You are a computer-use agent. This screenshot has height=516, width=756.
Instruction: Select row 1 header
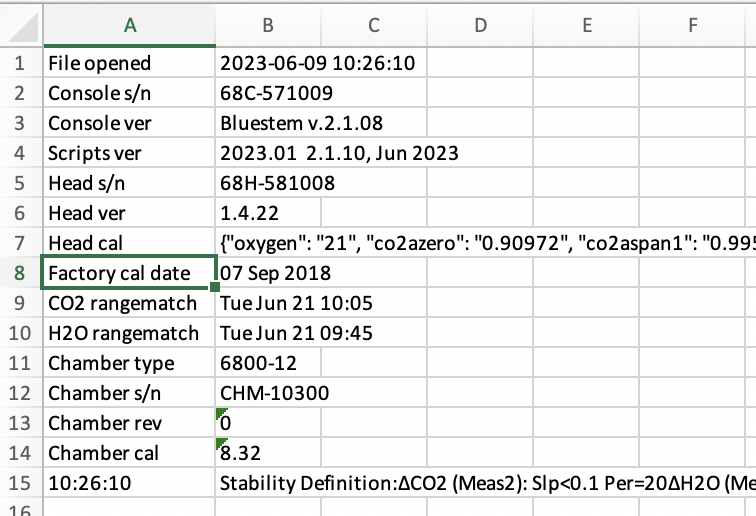coord(19,63)
